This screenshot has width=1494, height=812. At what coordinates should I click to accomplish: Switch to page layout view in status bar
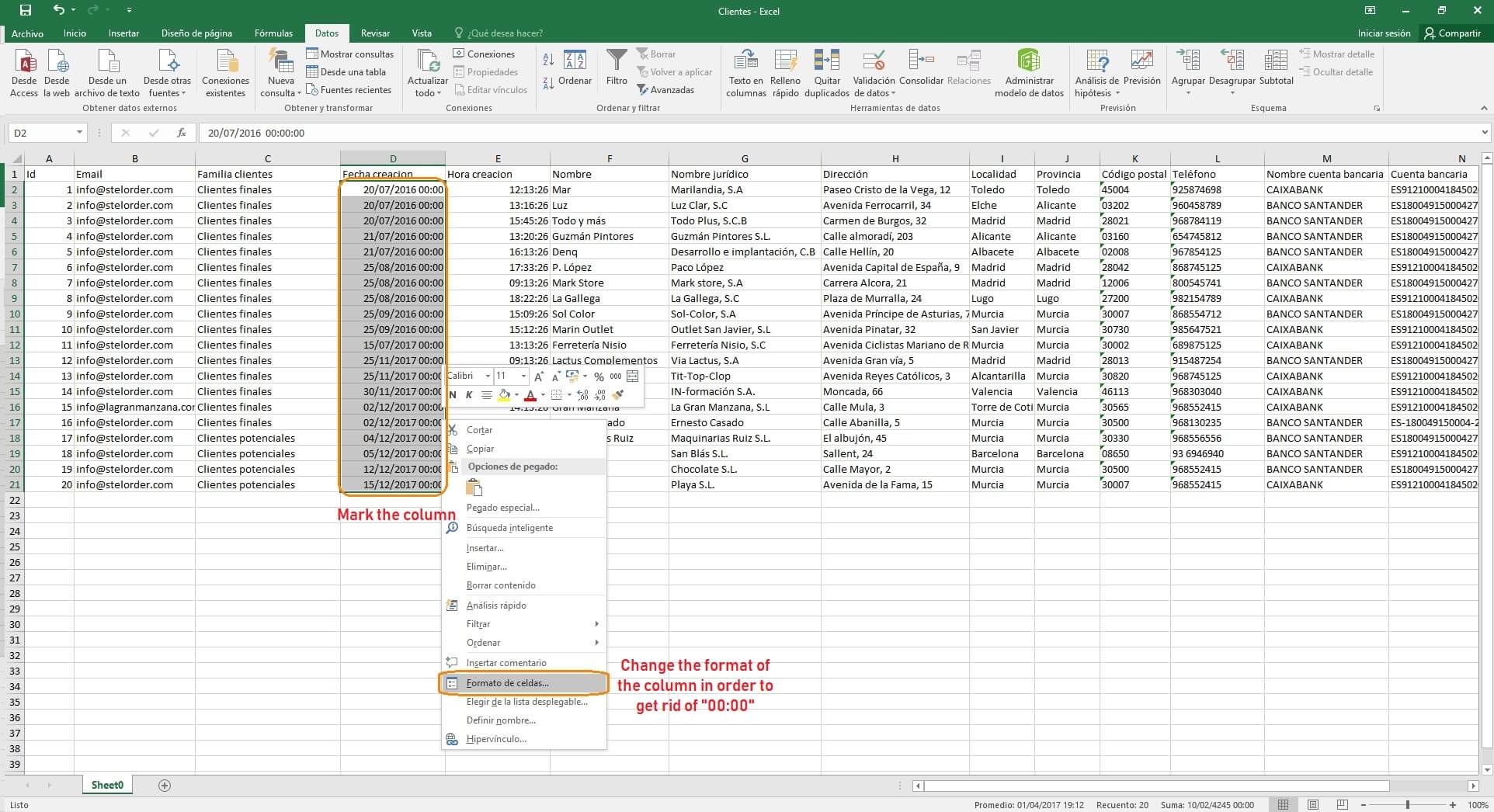[1312, 805]
